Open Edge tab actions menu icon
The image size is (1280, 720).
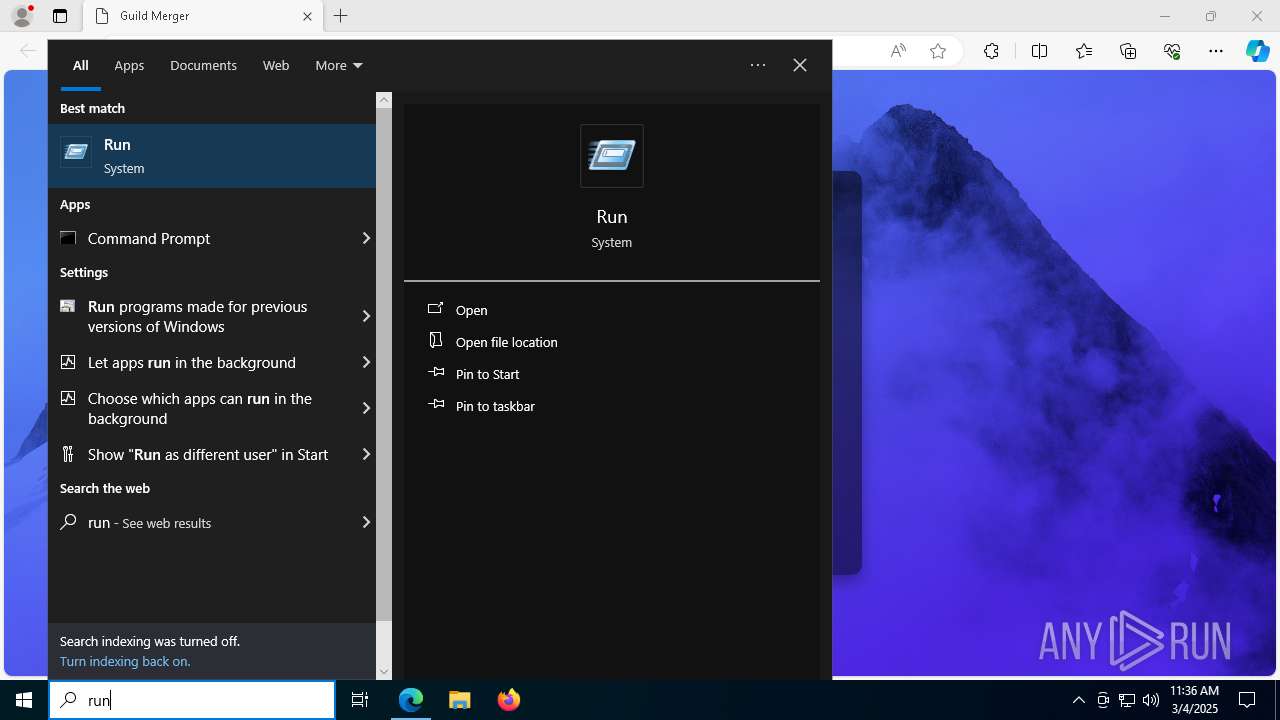coord(60,16)
